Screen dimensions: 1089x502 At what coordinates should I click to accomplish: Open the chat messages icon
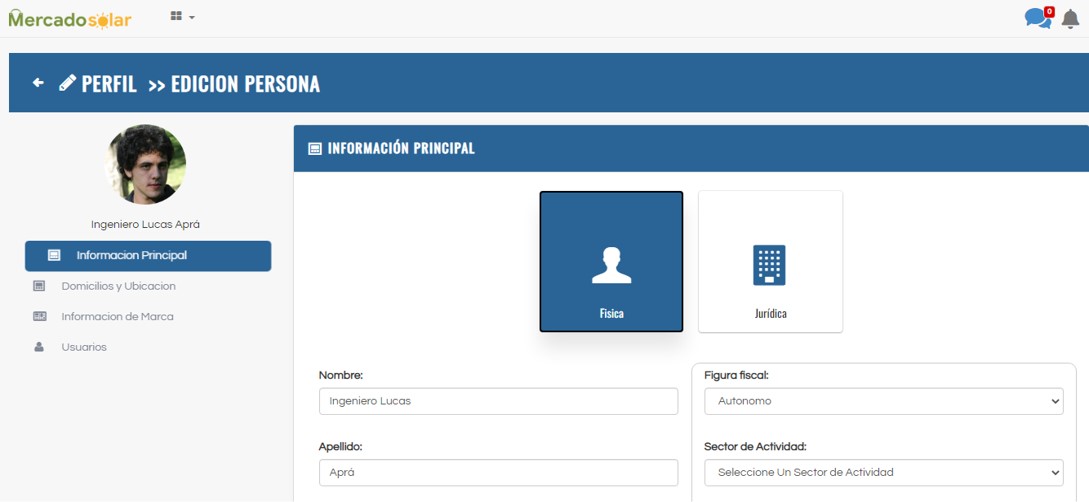[x=1037, y=18]
